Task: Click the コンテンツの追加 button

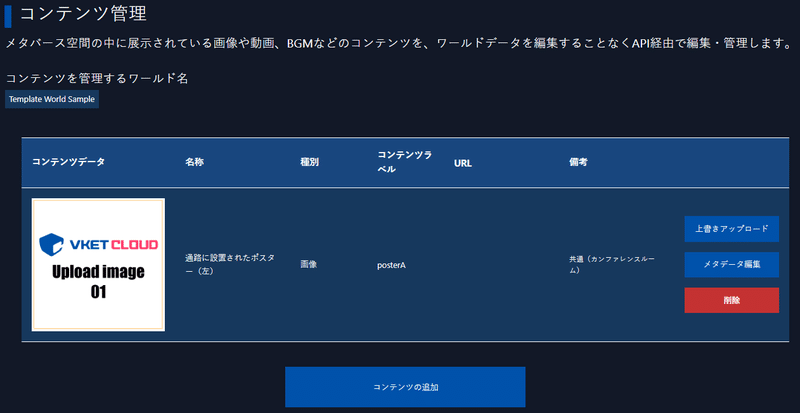Action: 405,387
